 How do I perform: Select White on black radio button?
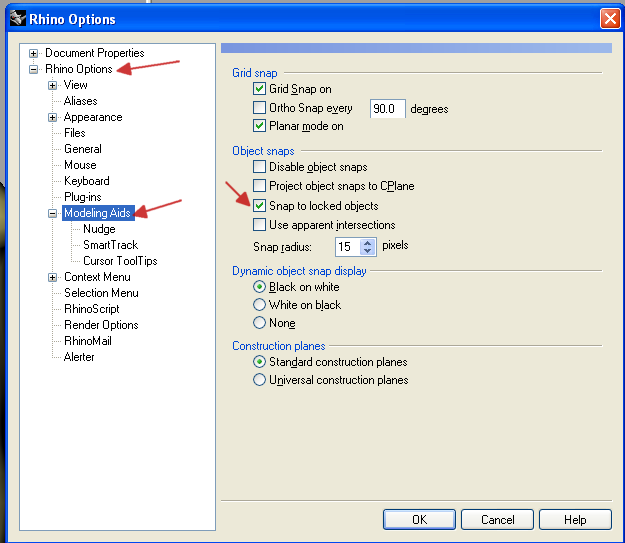(x=259, y=305)
